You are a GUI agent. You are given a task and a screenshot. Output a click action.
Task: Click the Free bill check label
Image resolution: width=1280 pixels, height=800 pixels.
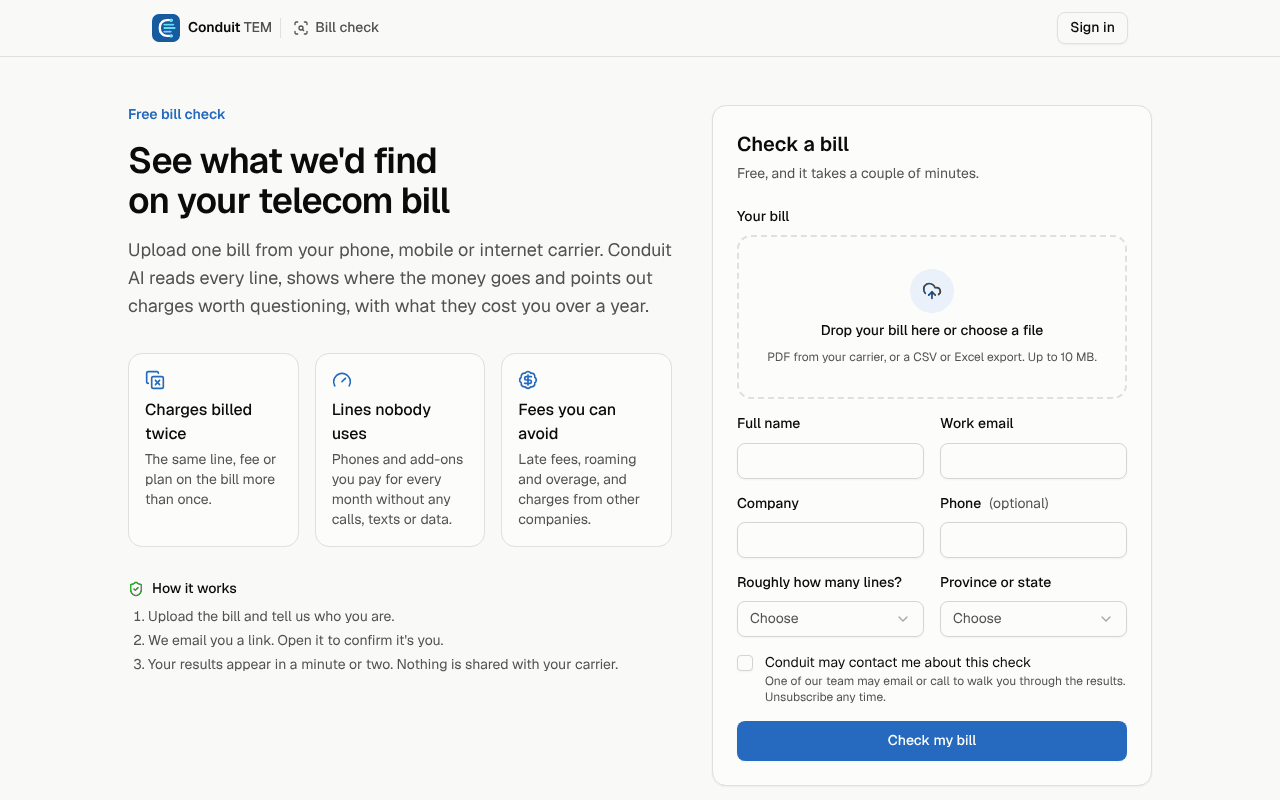coord(176,114)
